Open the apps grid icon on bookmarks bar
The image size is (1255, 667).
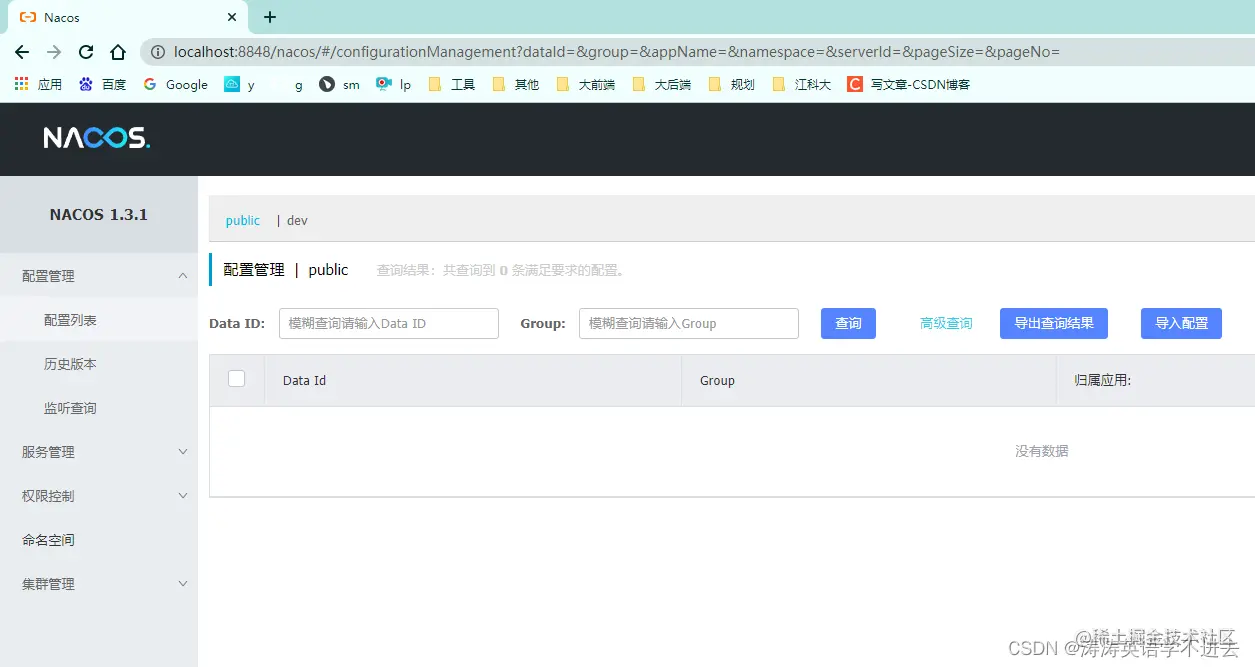[20, 84]
